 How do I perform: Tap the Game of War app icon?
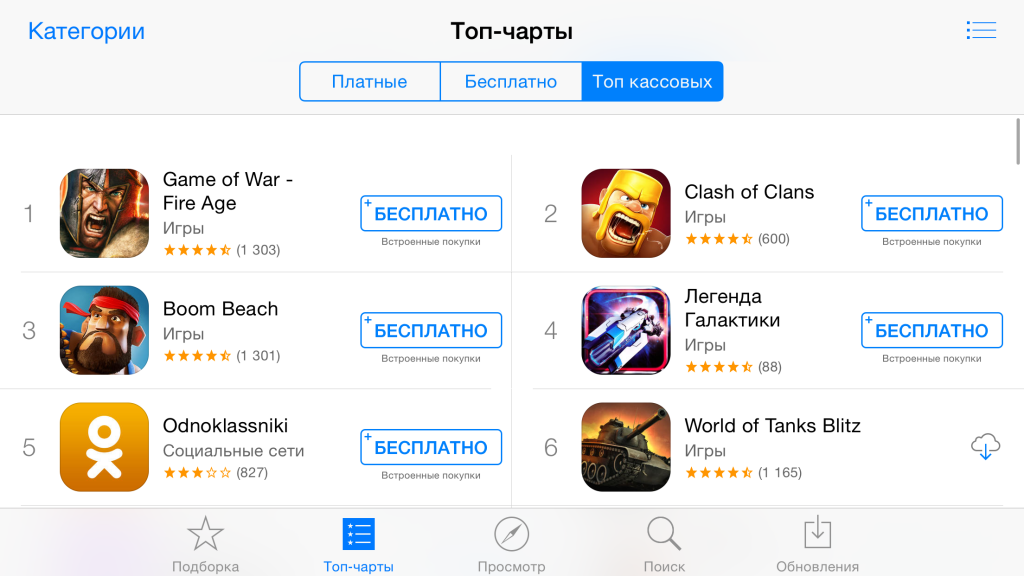pos(104,214)
